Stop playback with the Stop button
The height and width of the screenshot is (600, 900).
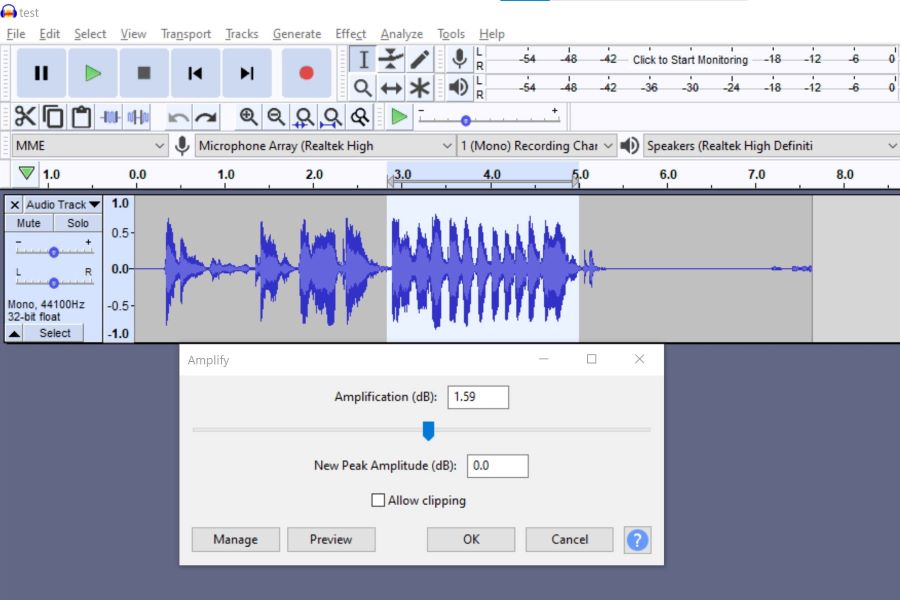[x=144, y=73]
